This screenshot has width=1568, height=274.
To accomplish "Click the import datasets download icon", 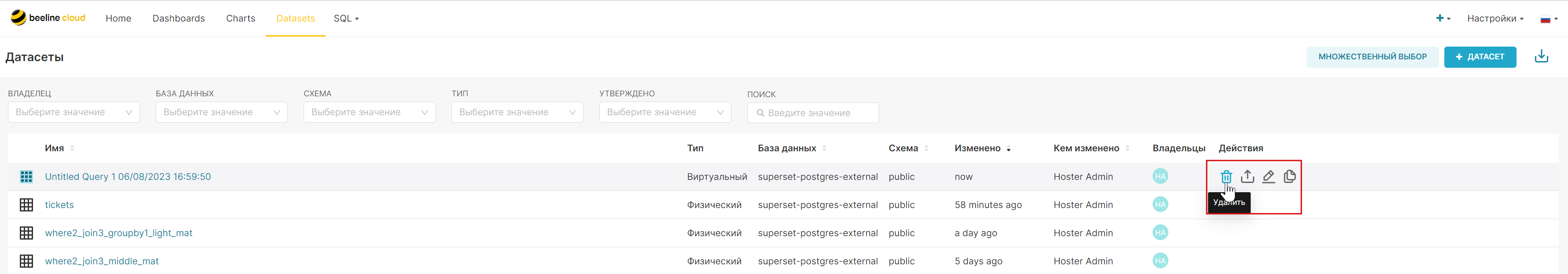I will (x=1541, y=57).
